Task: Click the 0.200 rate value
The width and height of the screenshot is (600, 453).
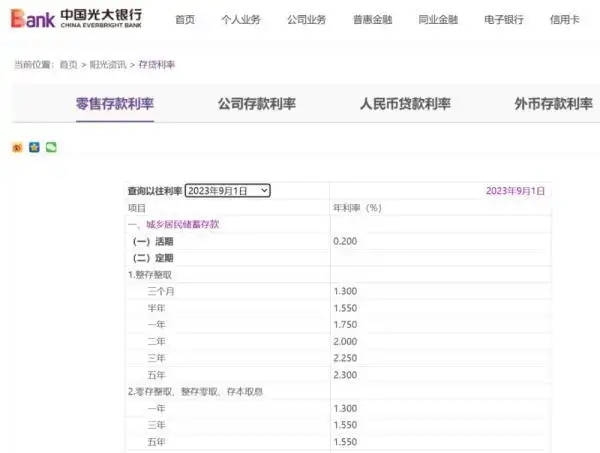Action: [x=345, y=241]
